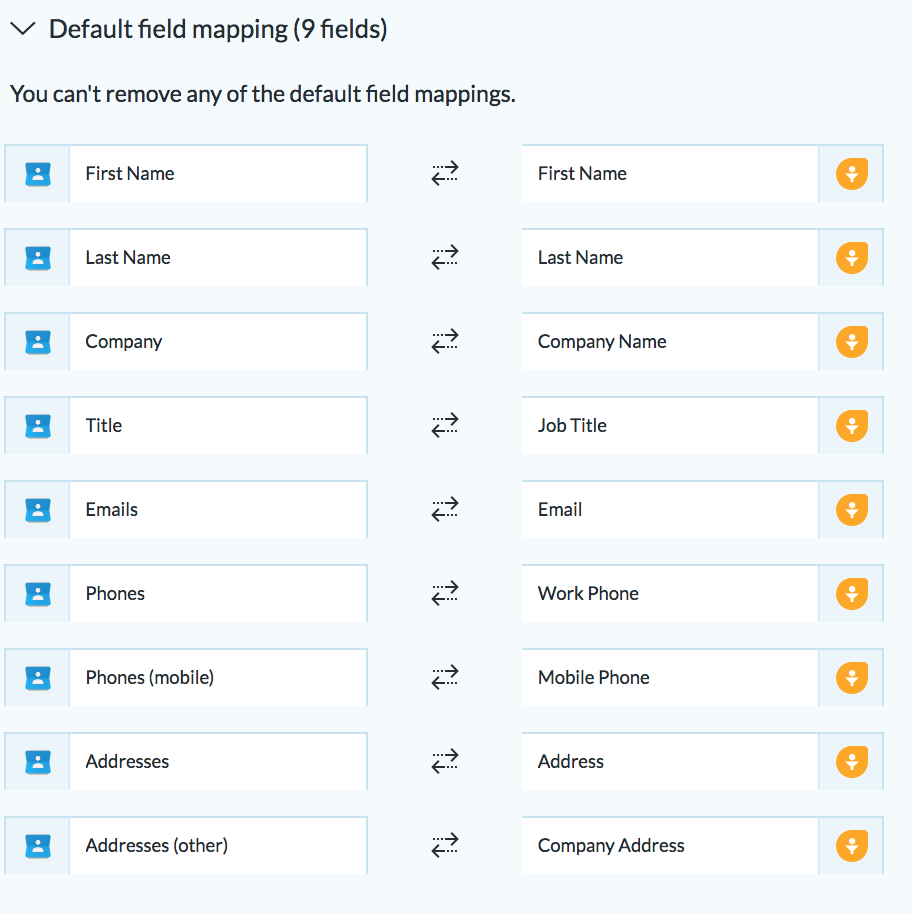Screen dimensions: 912x914
Task: Click the orange icon next to Work Phone
Action: 852,593
